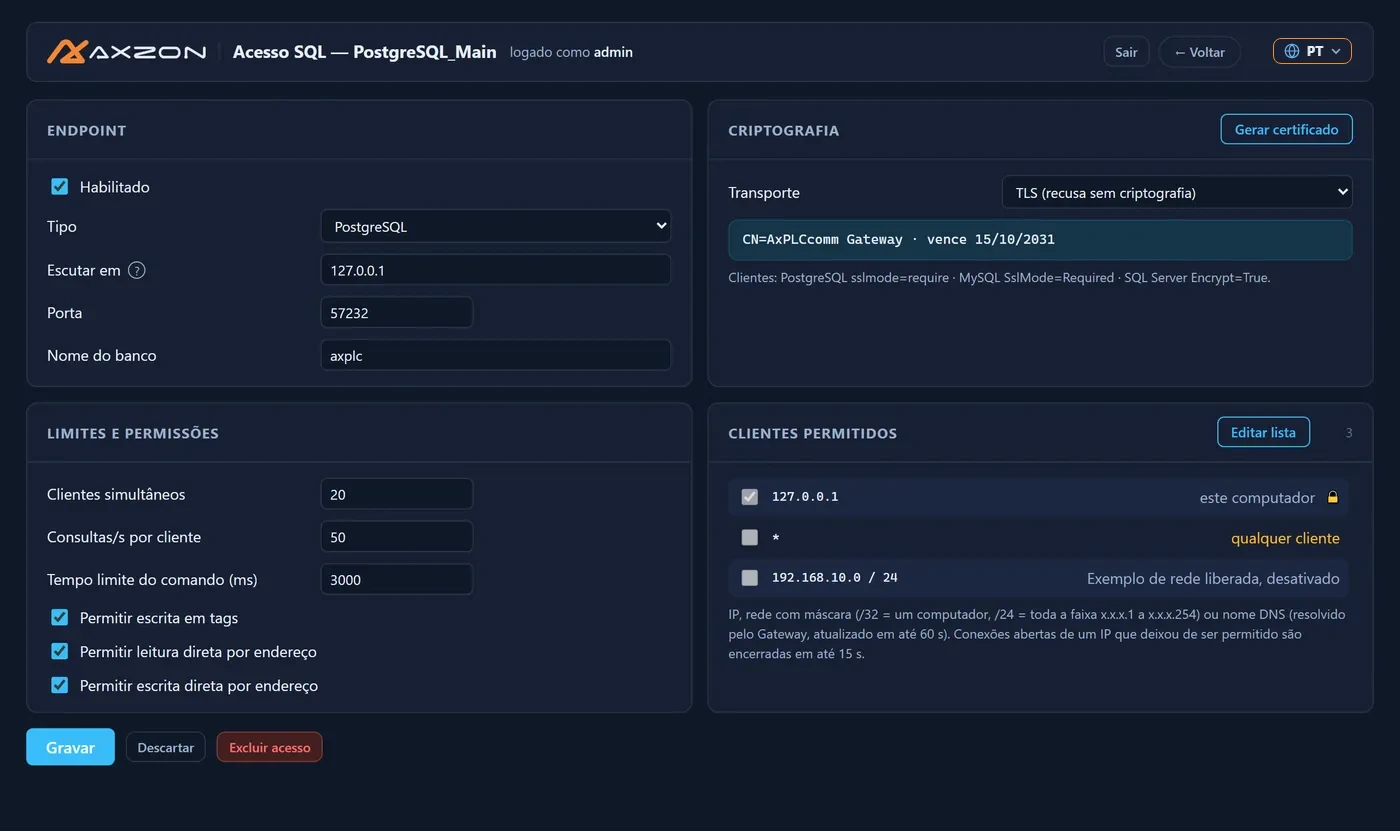Click the LIMITES E PERMISSÕES heading
Image resolution: width=1400 pixels, height=831 pixels.
point(133,434)
